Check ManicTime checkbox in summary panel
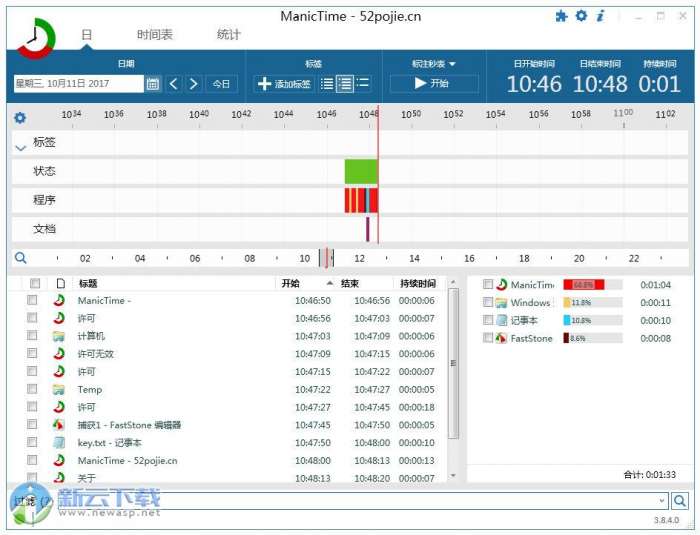Viewport: 700px width, 535px height. (488, 284)
